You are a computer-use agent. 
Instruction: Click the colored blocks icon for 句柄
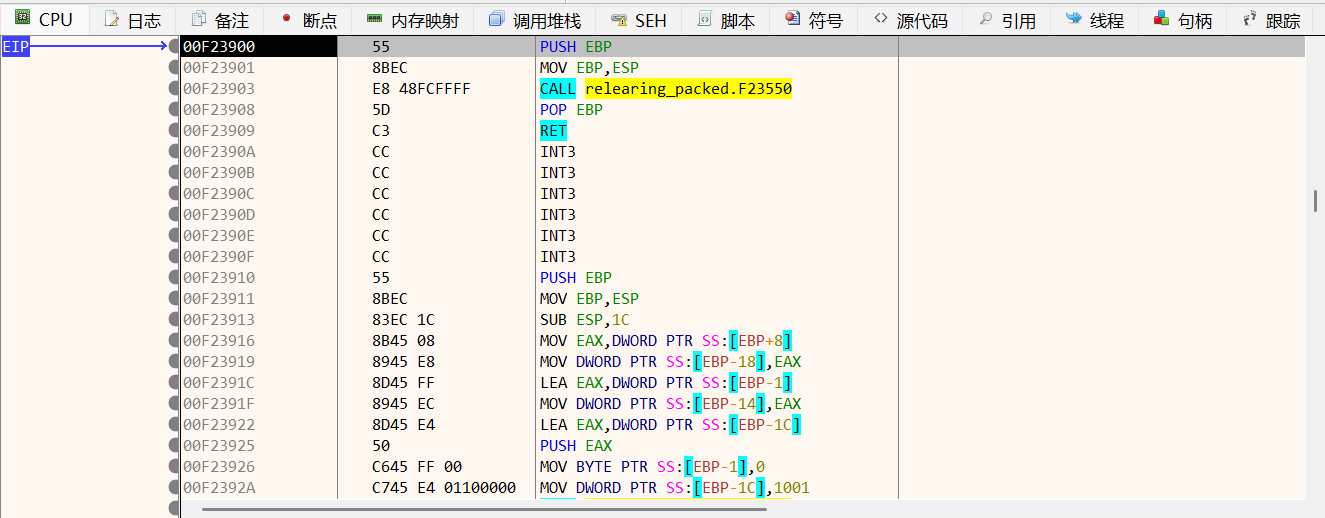[1161, 19]
